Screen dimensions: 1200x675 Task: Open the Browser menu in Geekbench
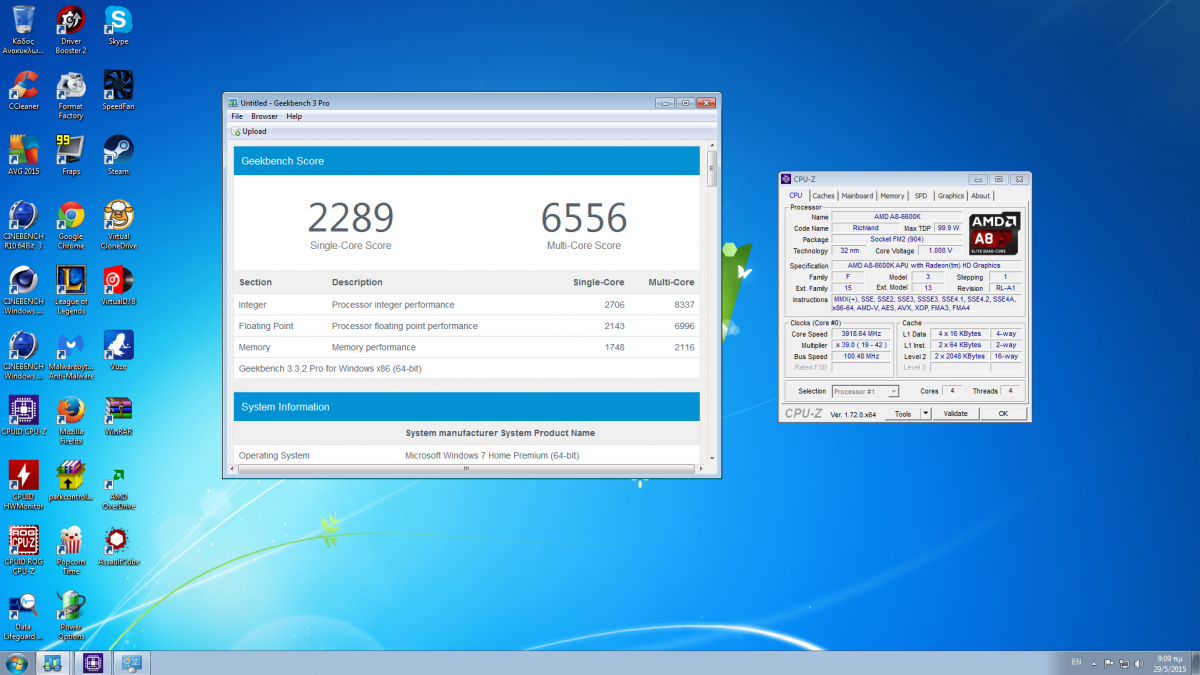pos(264,116)
